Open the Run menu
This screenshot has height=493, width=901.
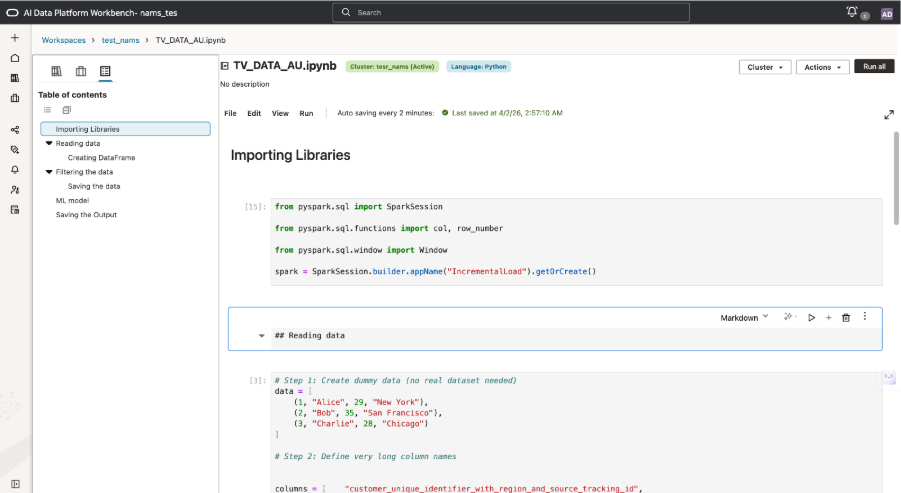click(x=306, y=113)
